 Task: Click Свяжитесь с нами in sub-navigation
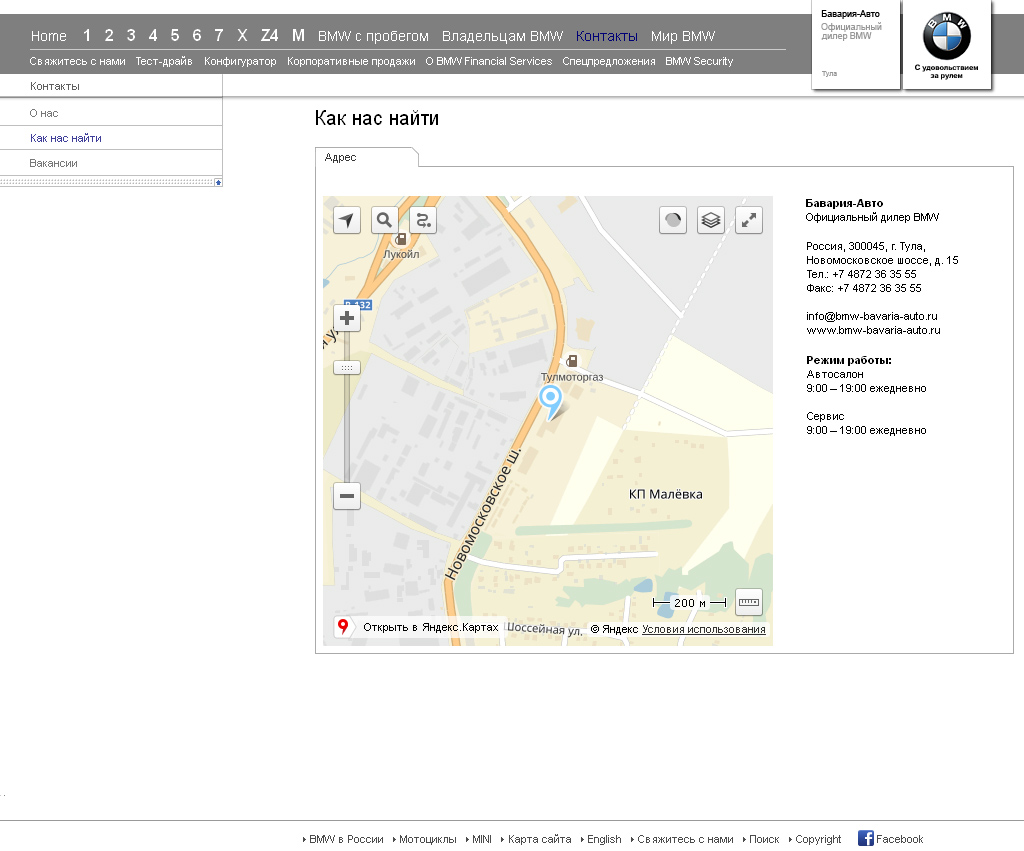coord(77,61)
